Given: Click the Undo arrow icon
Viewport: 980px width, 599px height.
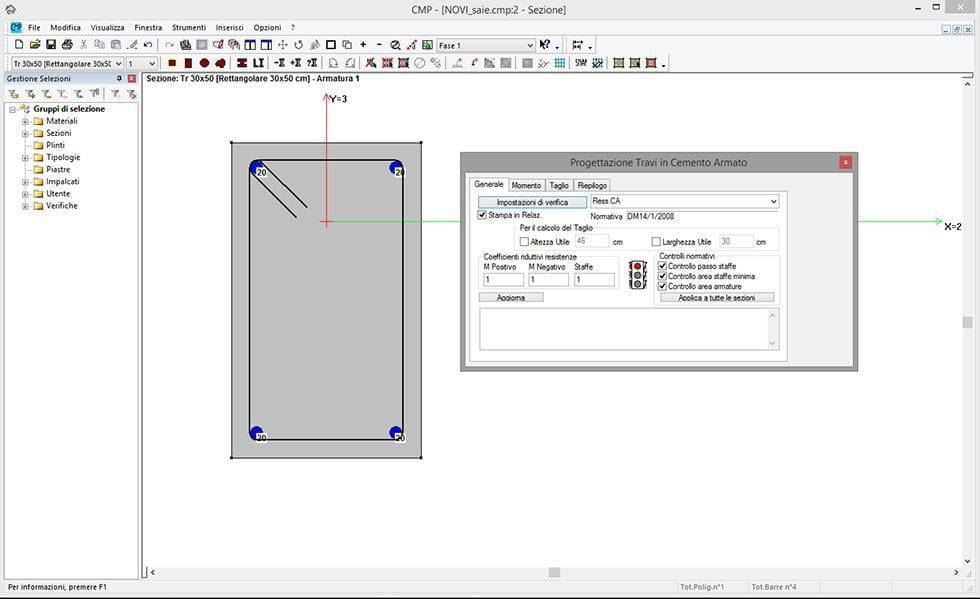Looking at the screenshot, I should 148,45.
